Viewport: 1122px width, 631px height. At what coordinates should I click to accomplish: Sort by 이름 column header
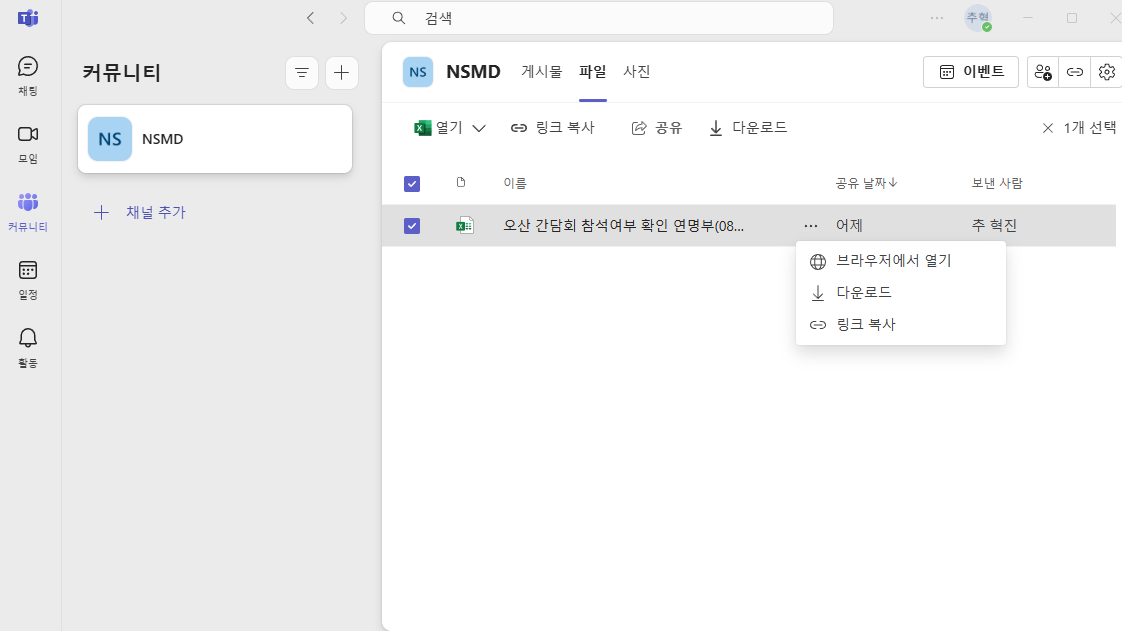[515, 183]
